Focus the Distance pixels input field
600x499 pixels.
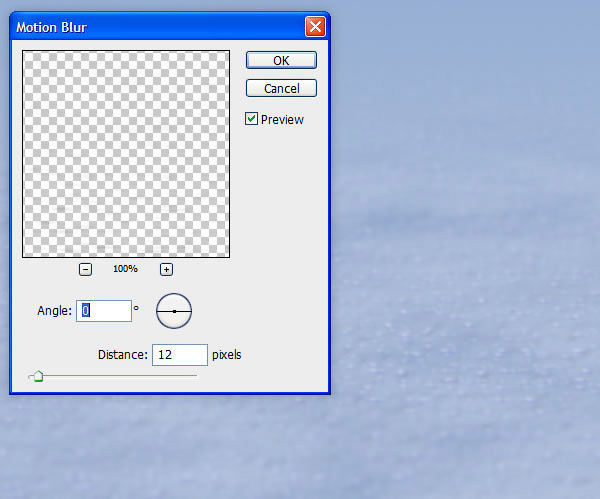180,355
